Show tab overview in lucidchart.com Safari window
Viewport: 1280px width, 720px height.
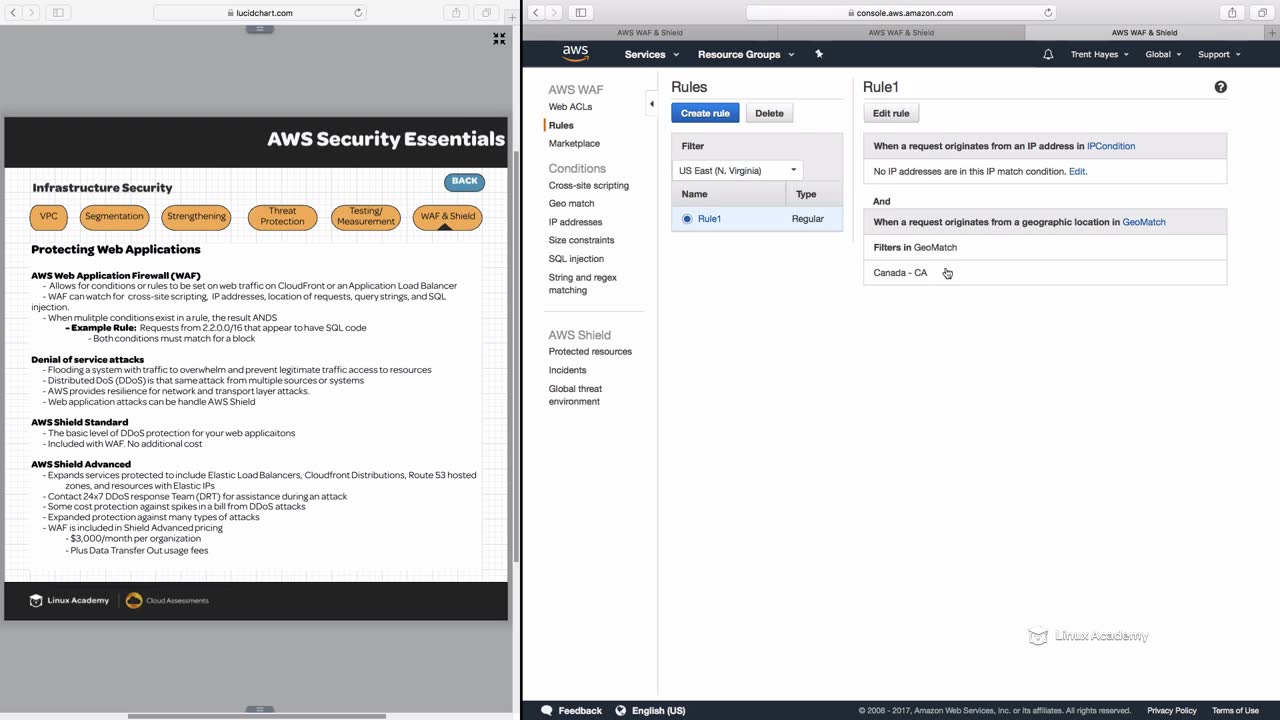[x=486, y=13]
